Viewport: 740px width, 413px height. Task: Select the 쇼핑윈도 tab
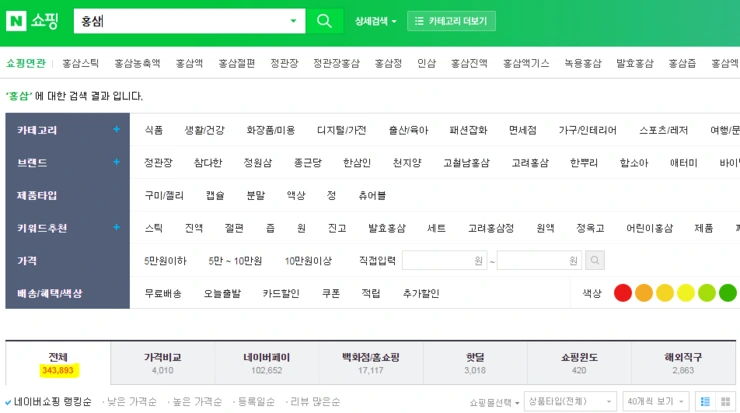[579, 363]
